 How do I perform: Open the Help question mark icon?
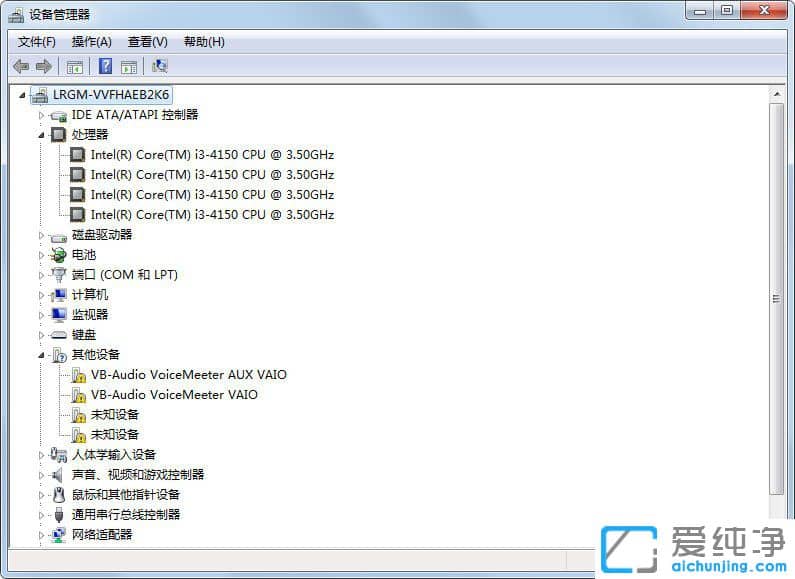point(105,66)
